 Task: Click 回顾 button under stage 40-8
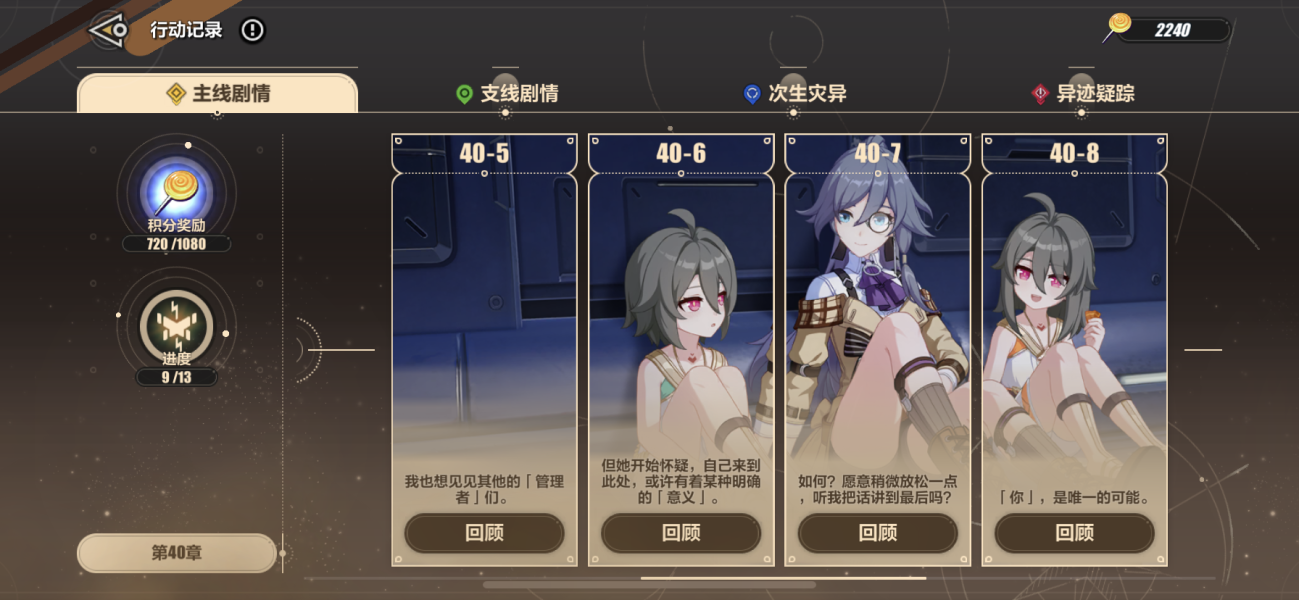[x=1075, y=533]
